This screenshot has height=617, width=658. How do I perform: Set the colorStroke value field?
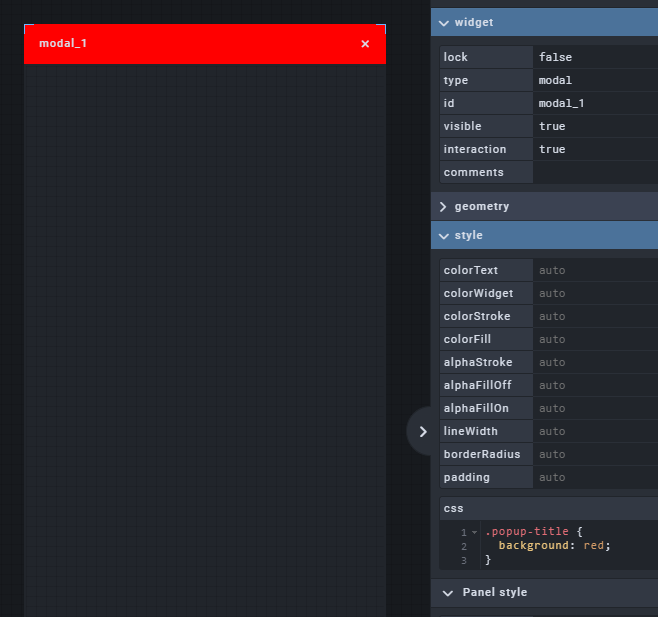[x=595, y=316]
